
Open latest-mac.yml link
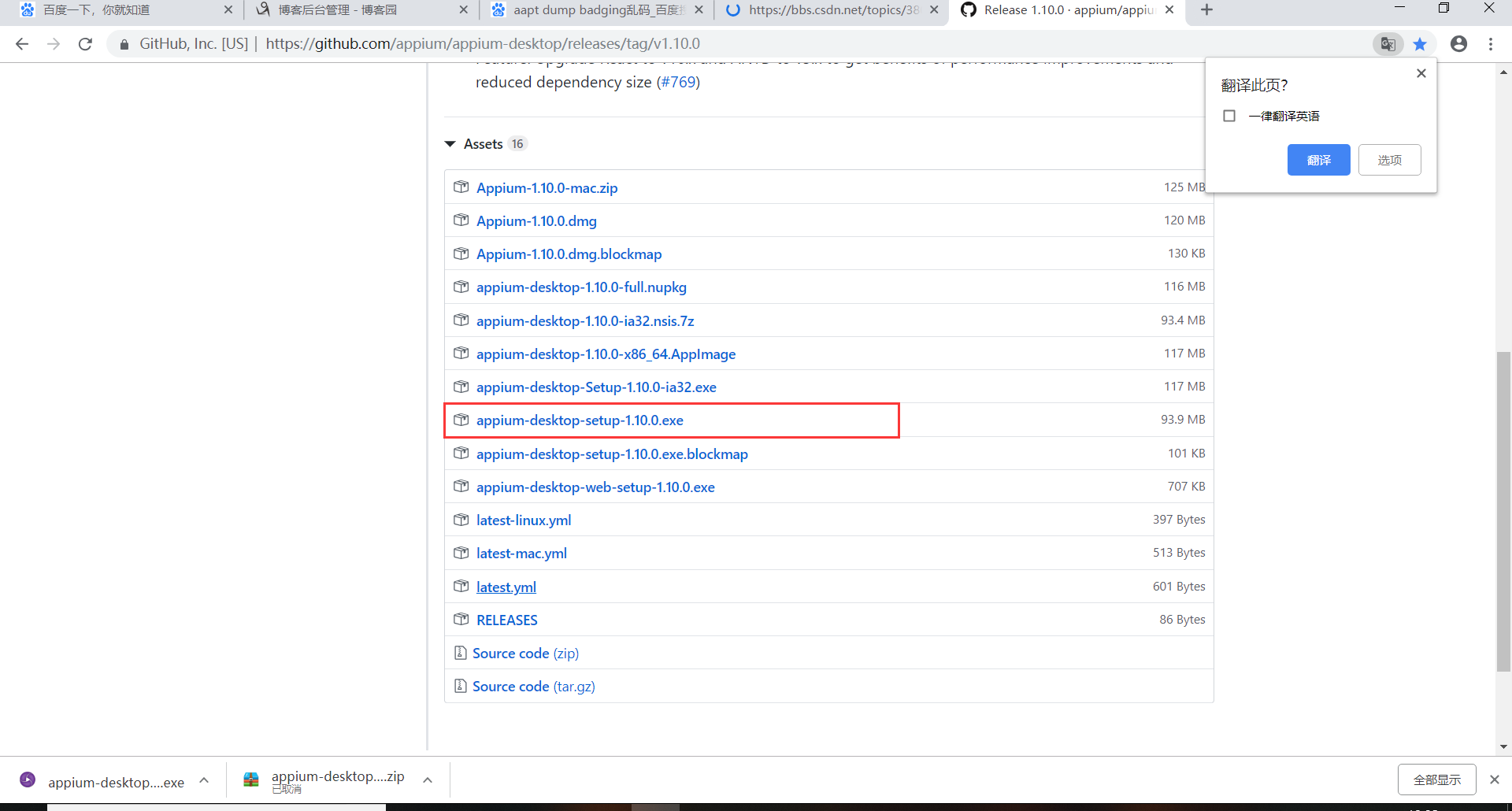tap(521, 553)
